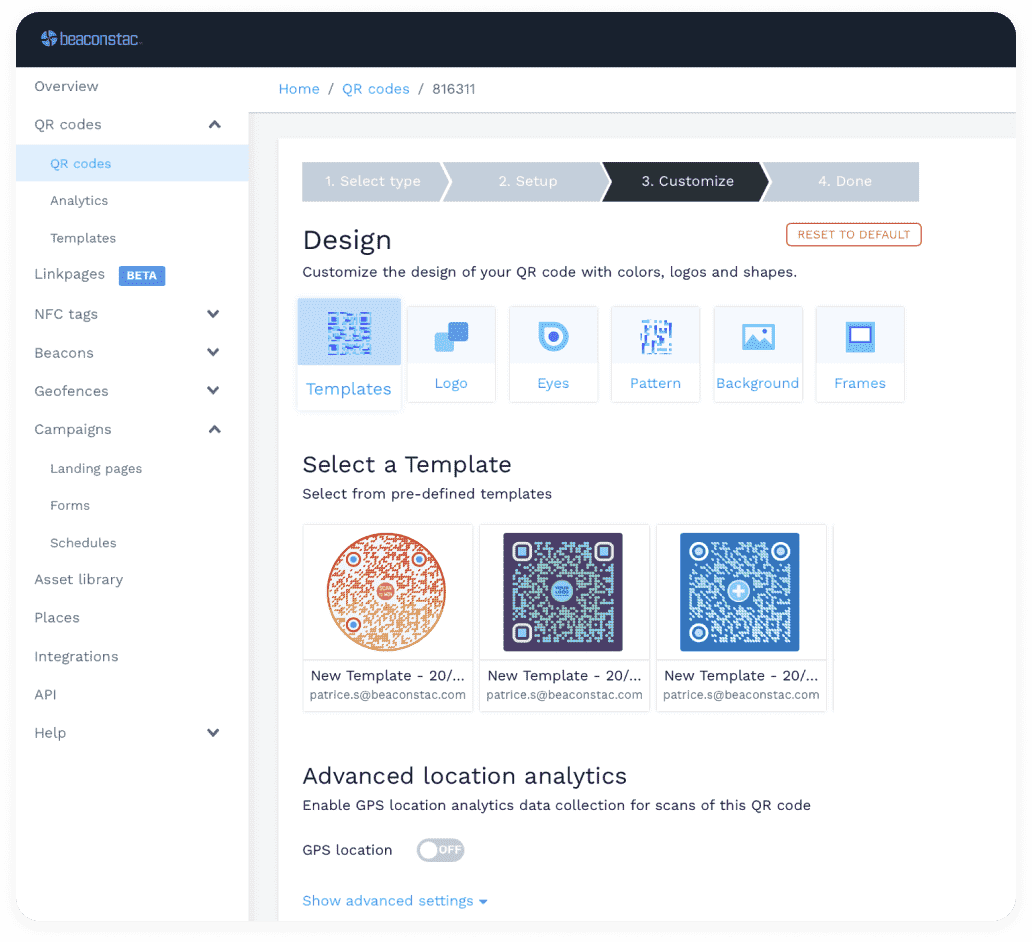
Task: Click the 816311 breadcrumb text
Action: [x=453, y=89]
